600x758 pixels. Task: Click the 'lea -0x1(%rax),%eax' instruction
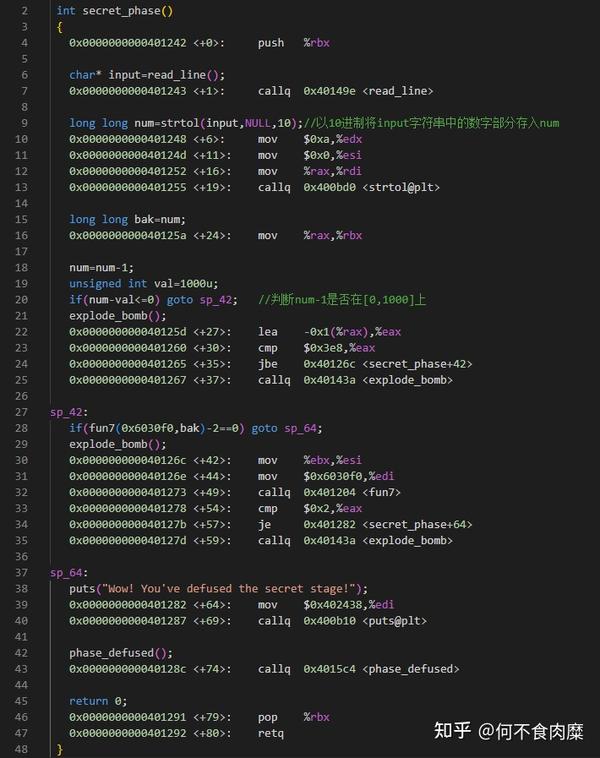(x=329, y=332)
